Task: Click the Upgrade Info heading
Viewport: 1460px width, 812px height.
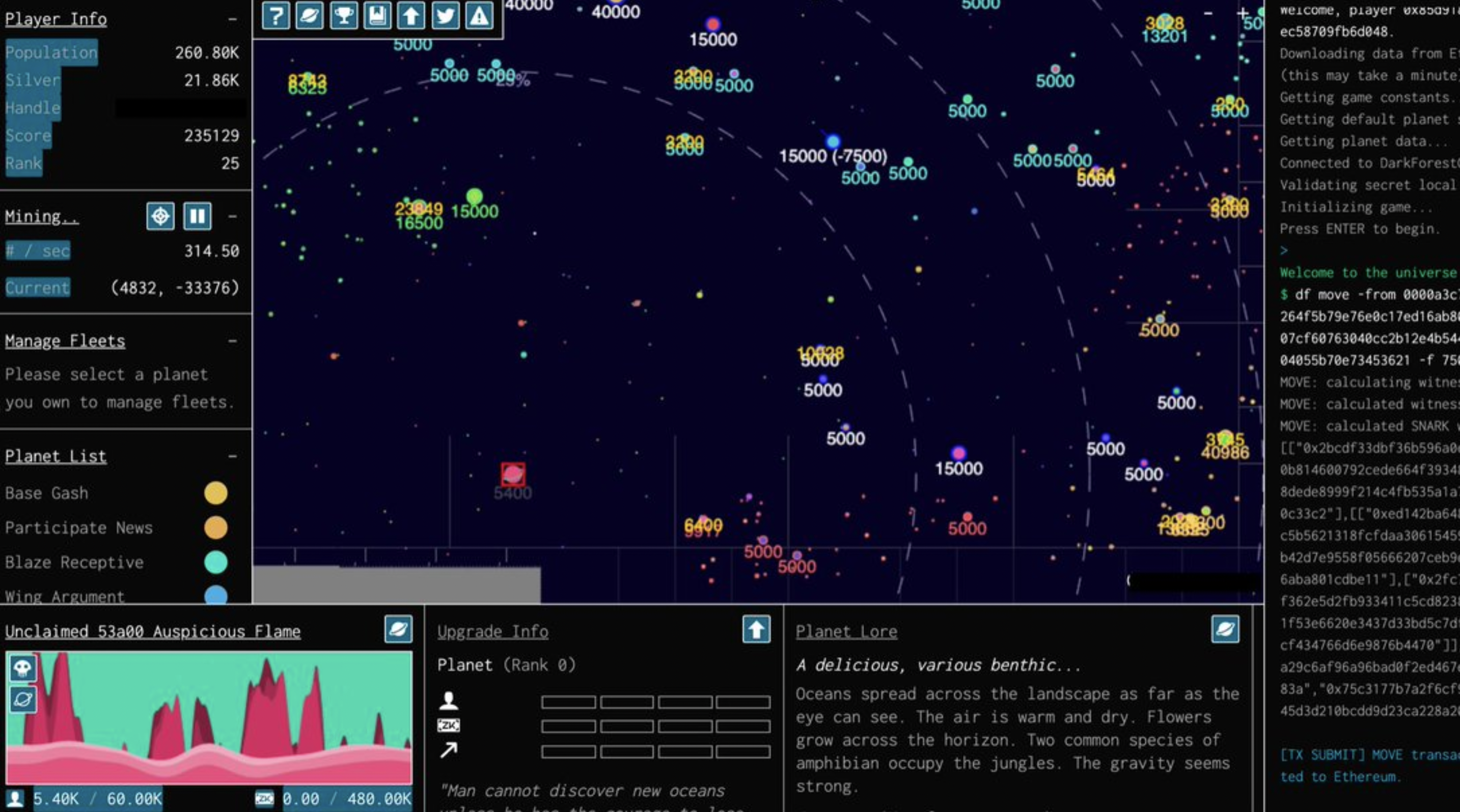Action: [x=492, y=631]
